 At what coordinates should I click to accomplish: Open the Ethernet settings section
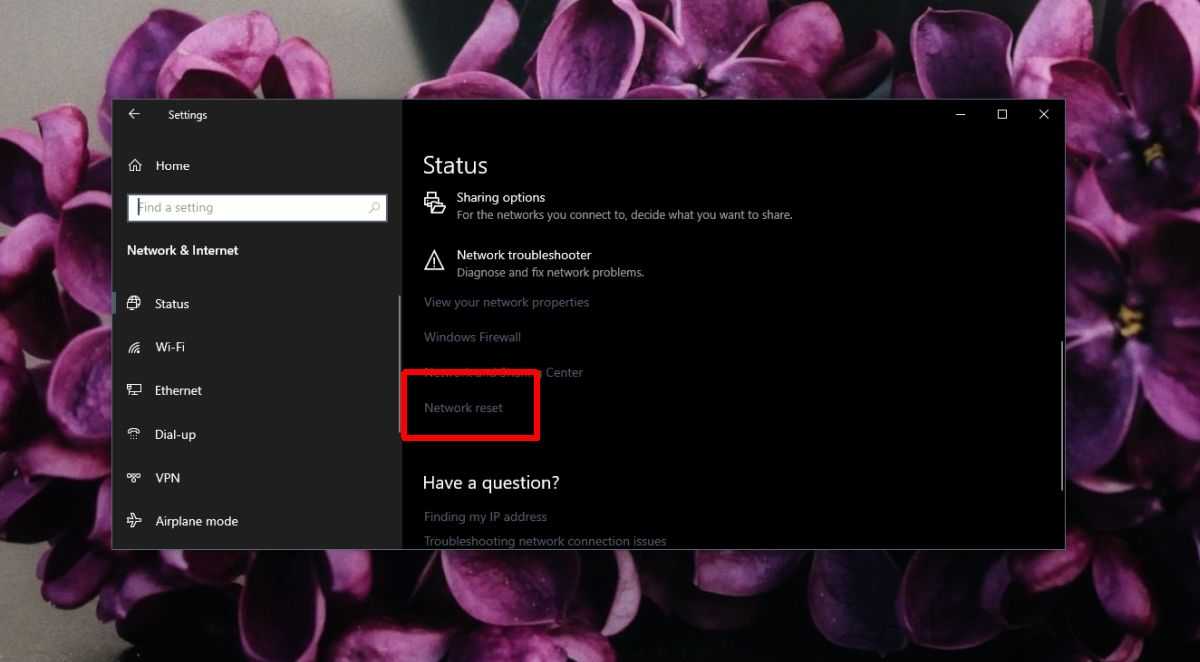178,391
